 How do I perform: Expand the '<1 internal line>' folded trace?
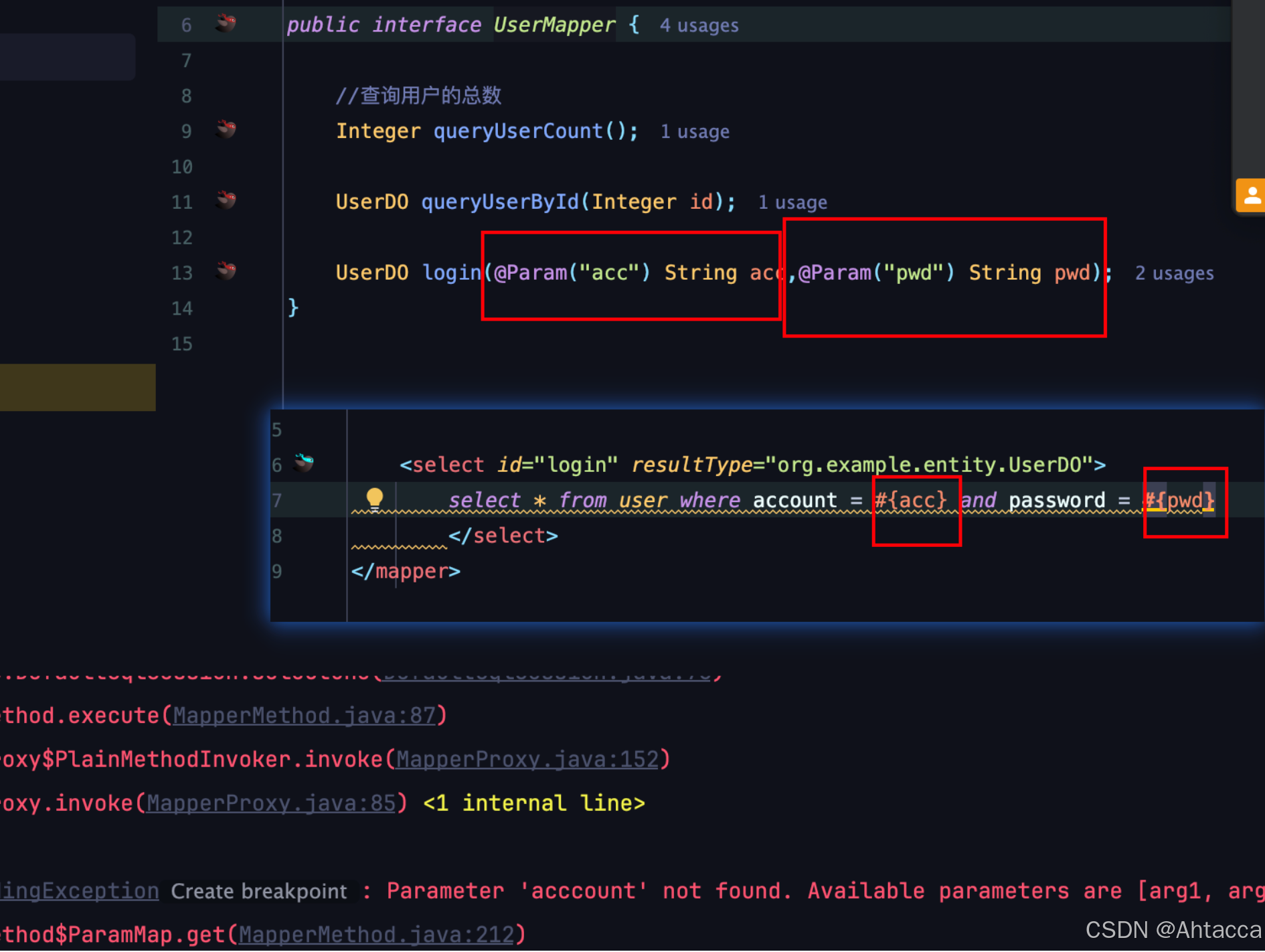534,803
